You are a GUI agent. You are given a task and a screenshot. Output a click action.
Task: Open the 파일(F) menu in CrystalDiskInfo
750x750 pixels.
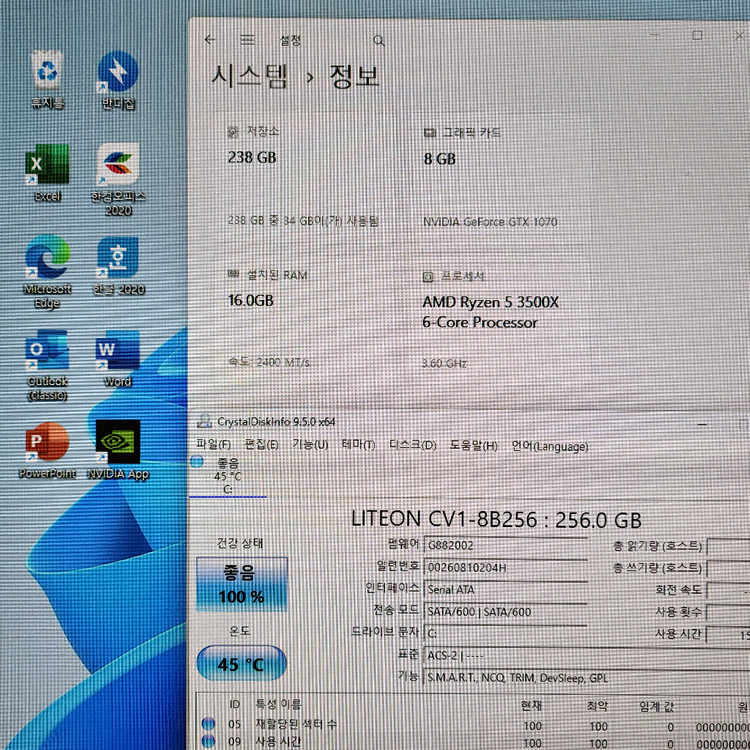(x=213, y=444)
